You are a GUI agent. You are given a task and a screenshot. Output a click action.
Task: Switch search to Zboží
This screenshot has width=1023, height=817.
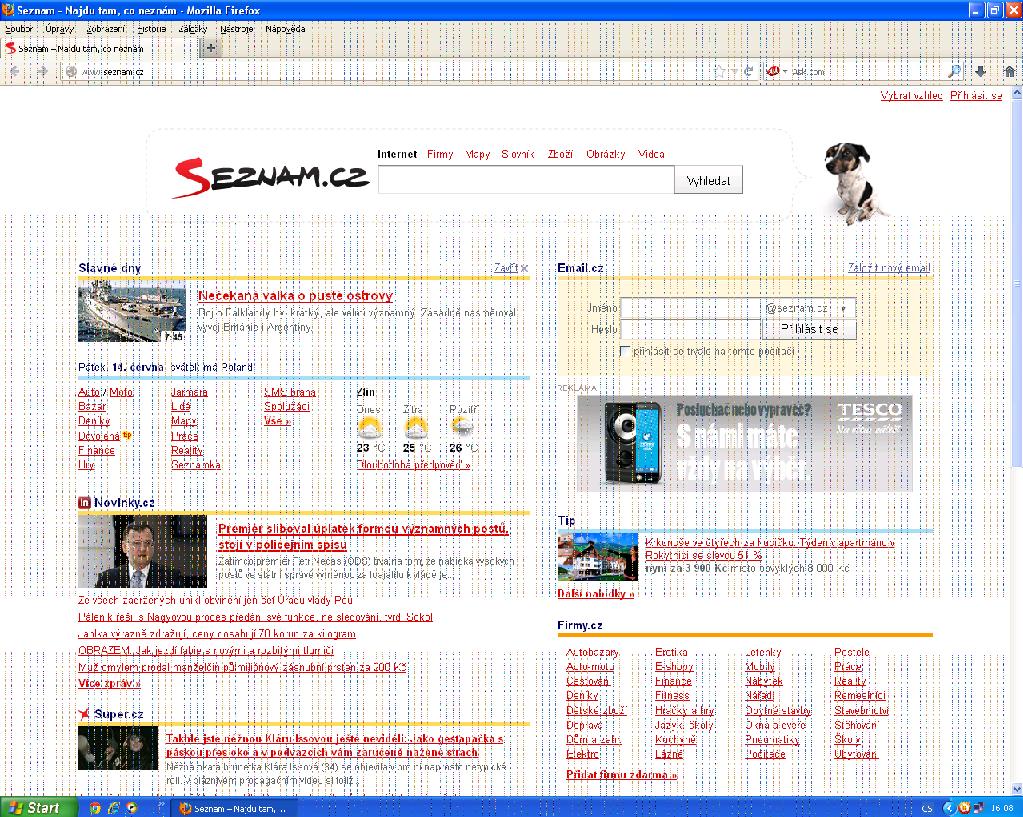coord(560,154)
